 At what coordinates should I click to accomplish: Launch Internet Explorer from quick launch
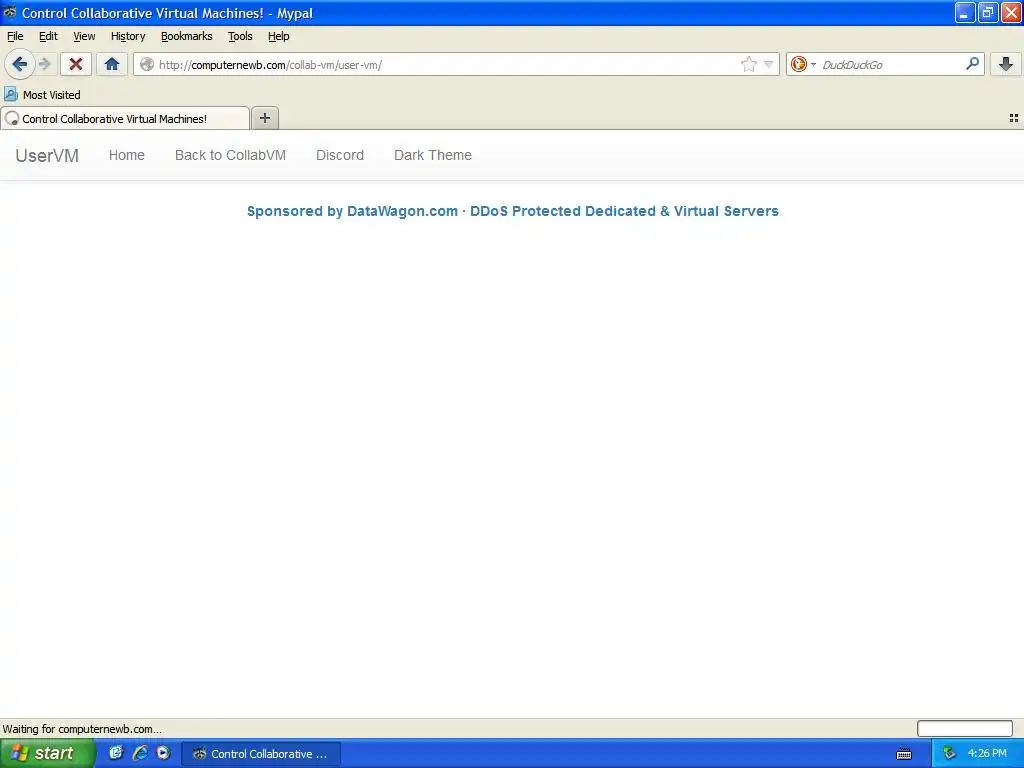pos(139,753)
